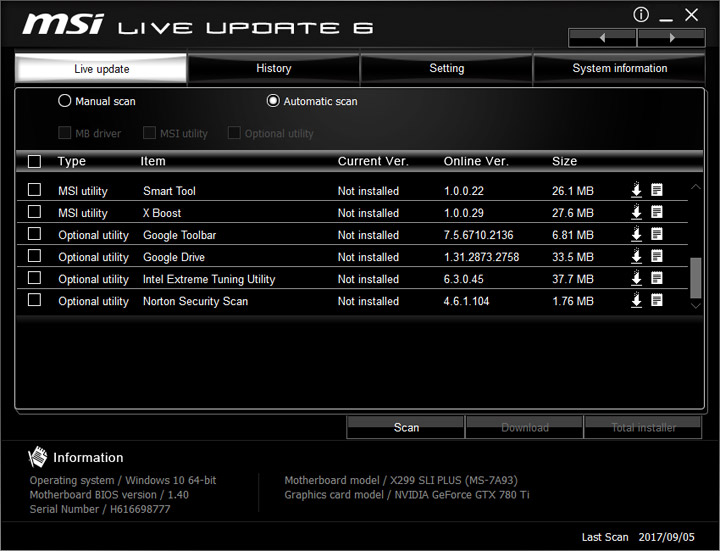
Task: Click the 37.7 MB size cell
Action: (573, 279)
